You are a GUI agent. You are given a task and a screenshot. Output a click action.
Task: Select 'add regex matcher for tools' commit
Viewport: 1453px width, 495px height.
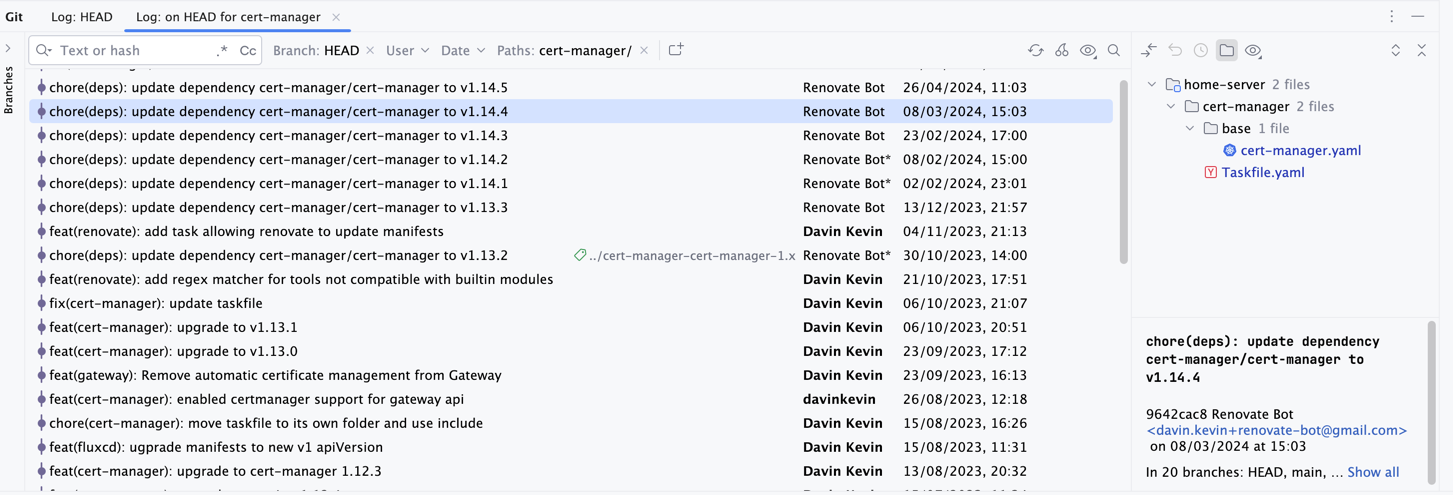[571, 280]
